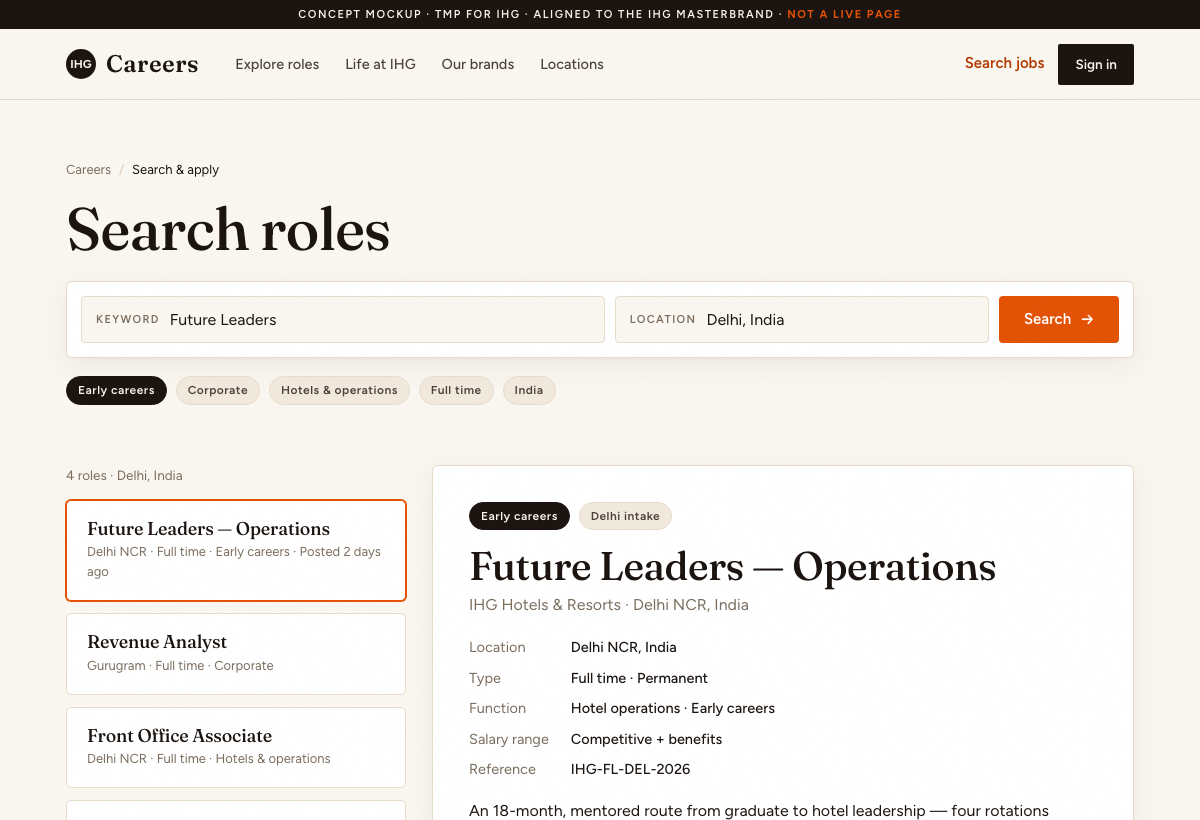Viewport: 1200px width, 820px height.
Task: Click the Search & apply breadcrumb
Action: 175,170
